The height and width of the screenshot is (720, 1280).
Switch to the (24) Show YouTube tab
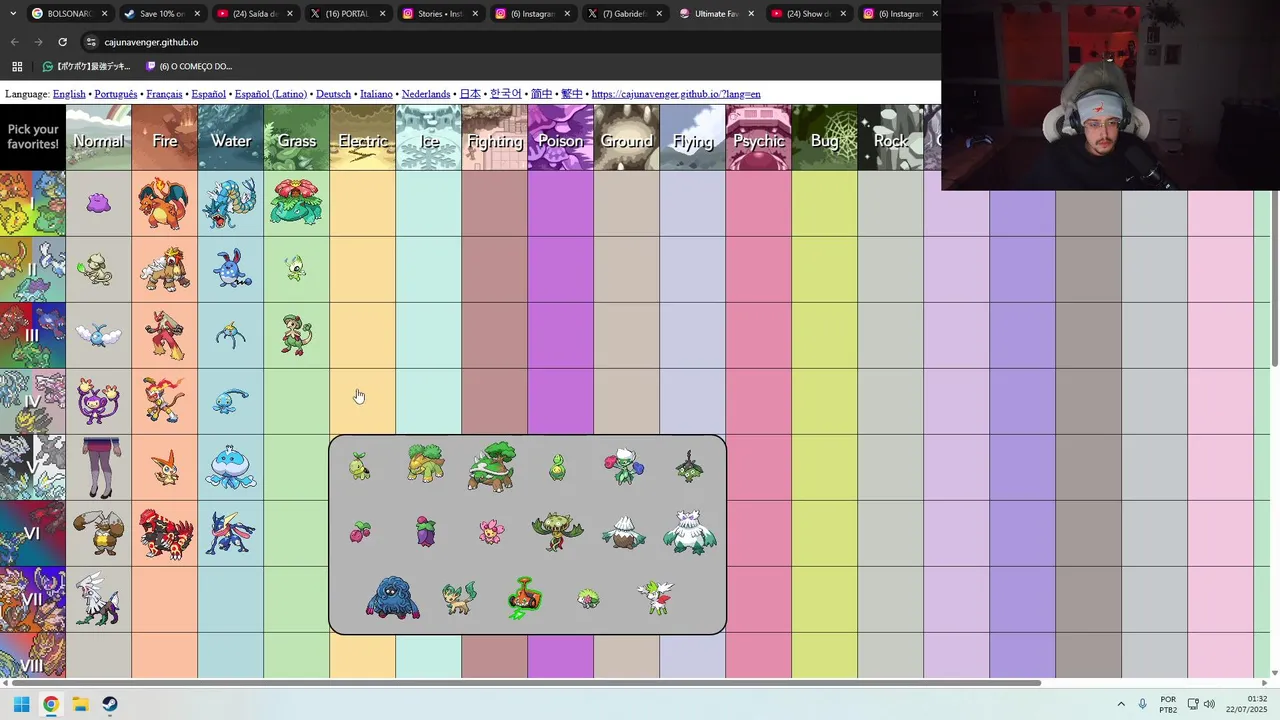pos(808,14)
